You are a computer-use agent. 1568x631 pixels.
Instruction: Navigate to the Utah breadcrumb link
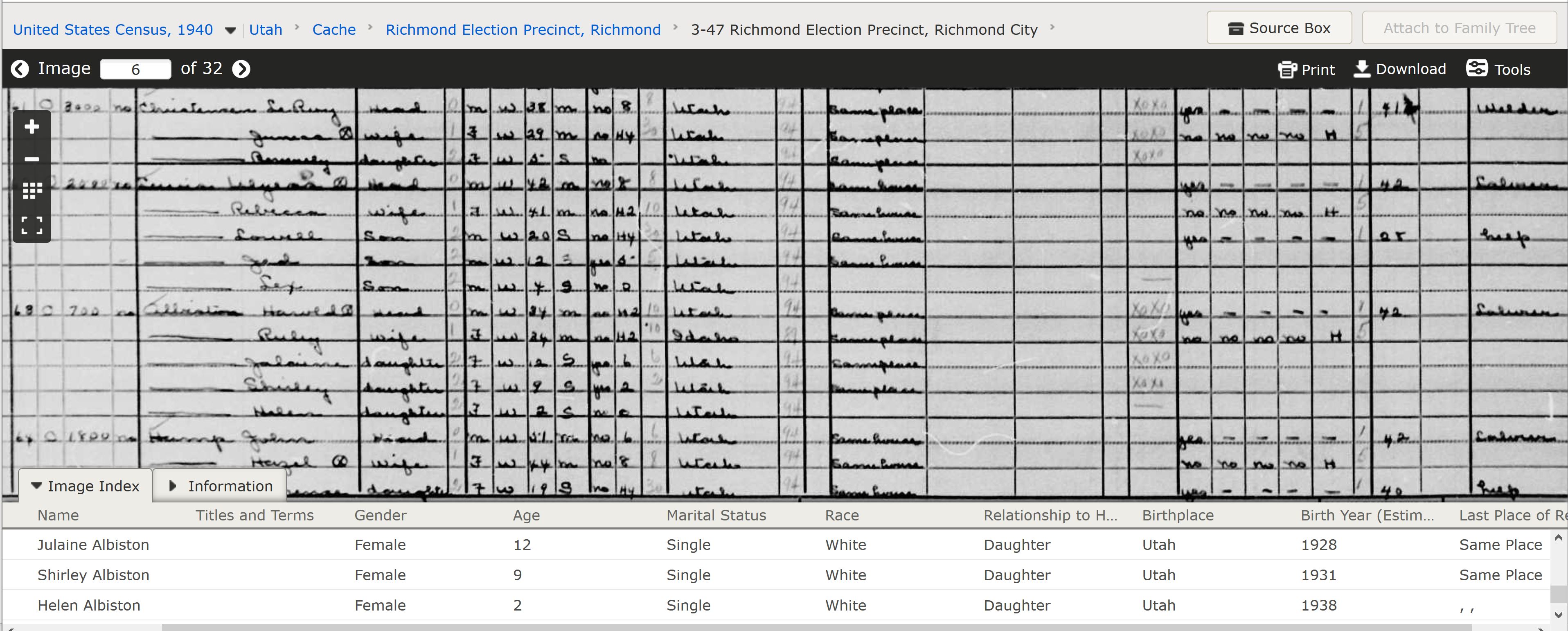tap(266, 29)
